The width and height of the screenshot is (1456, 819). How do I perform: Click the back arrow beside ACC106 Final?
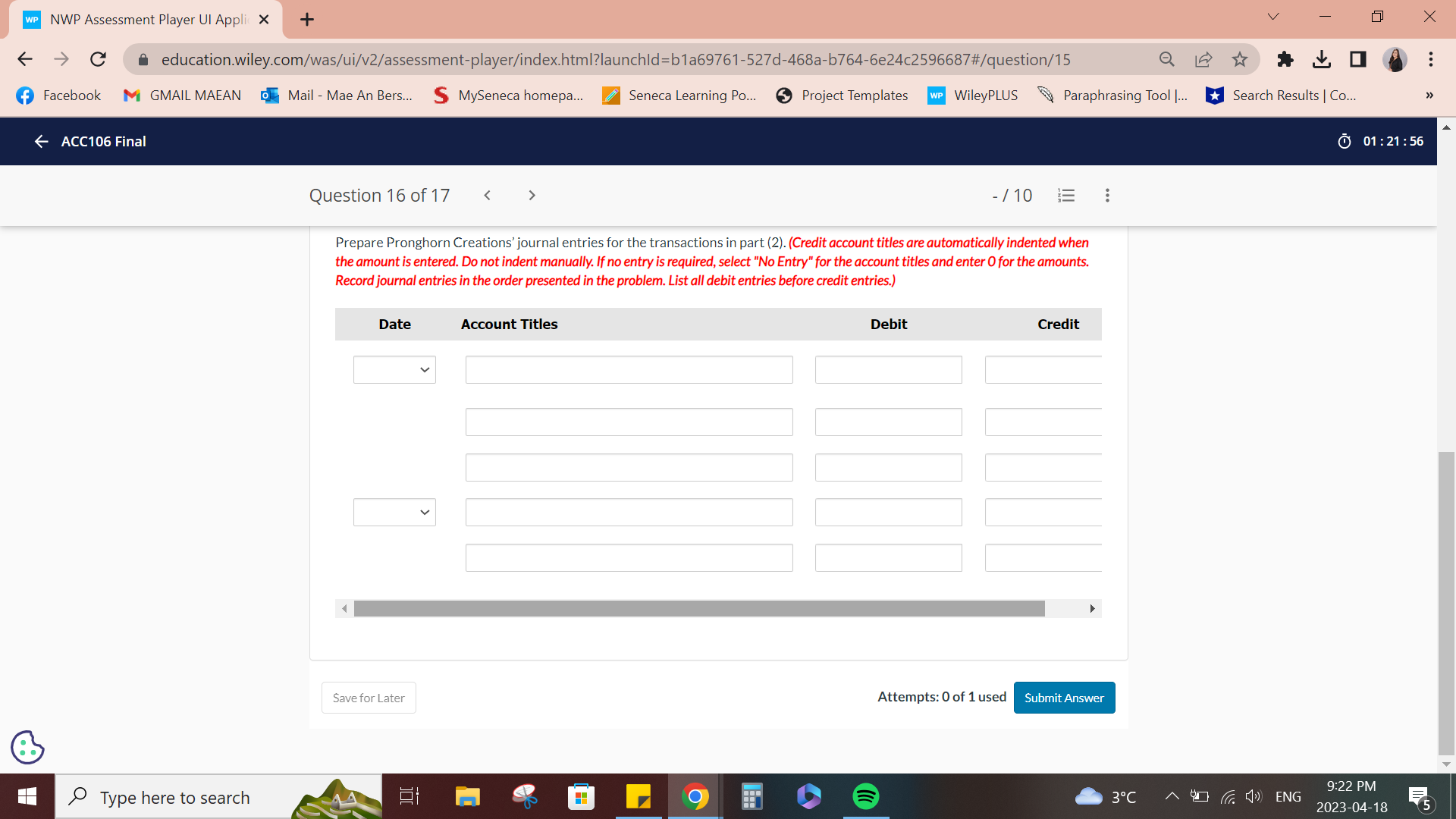(41, 141)
